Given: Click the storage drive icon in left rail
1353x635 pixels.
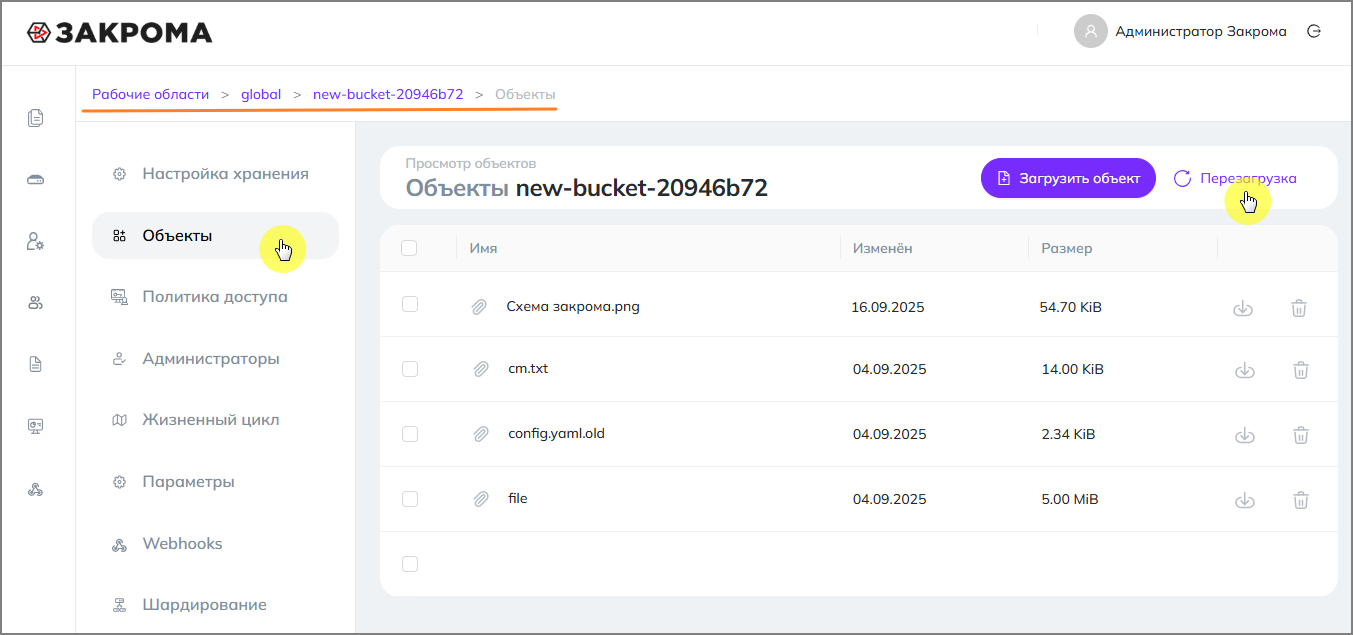Looking at the screenshot, I should pyautogui.click(x=36, y=180).
